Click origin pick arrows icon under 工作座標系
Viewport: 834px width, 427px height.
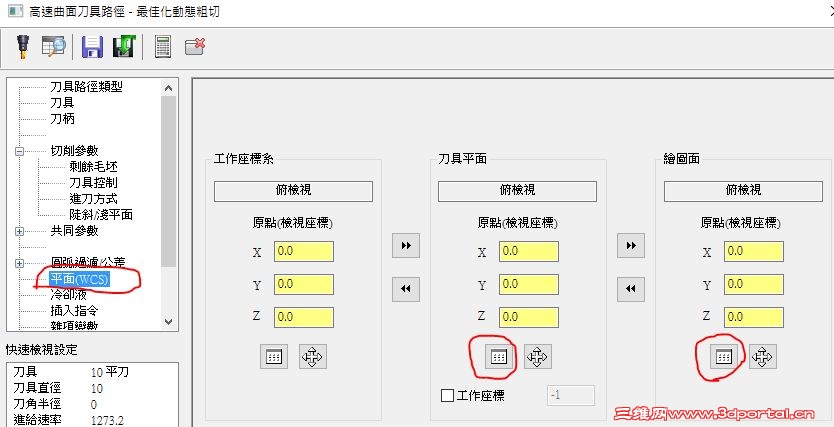[312, 356]
